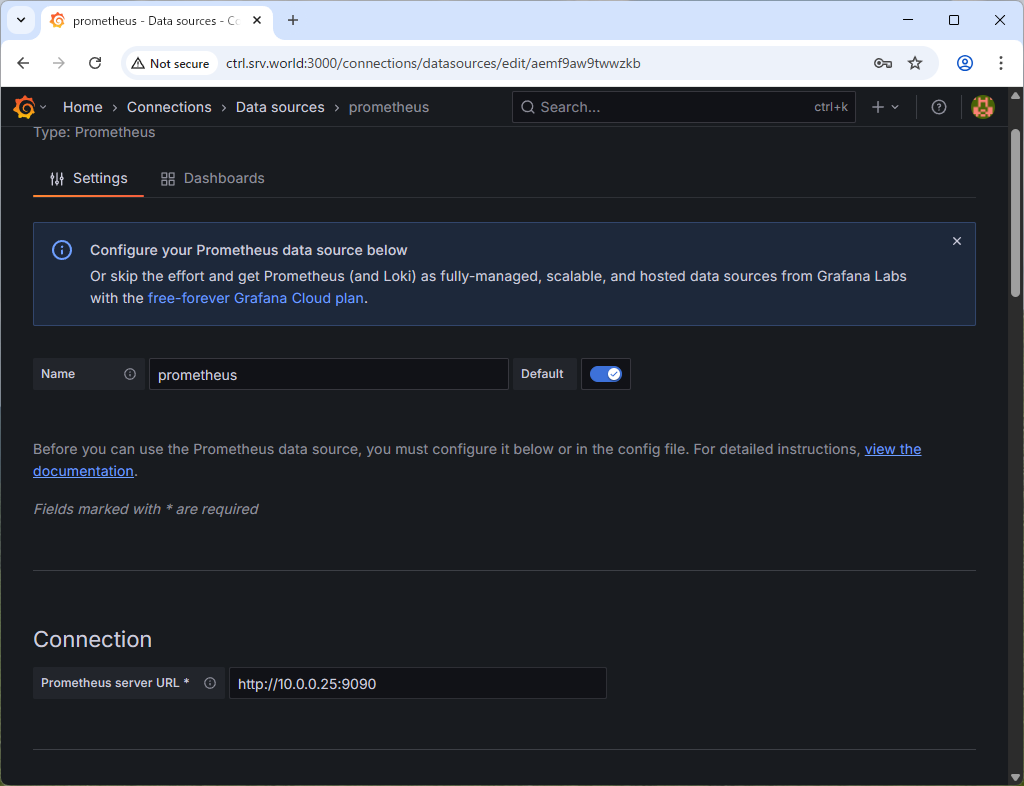Open Data sources breadcrumb
Screen dimensions: 1024x786
coord(280,107)
